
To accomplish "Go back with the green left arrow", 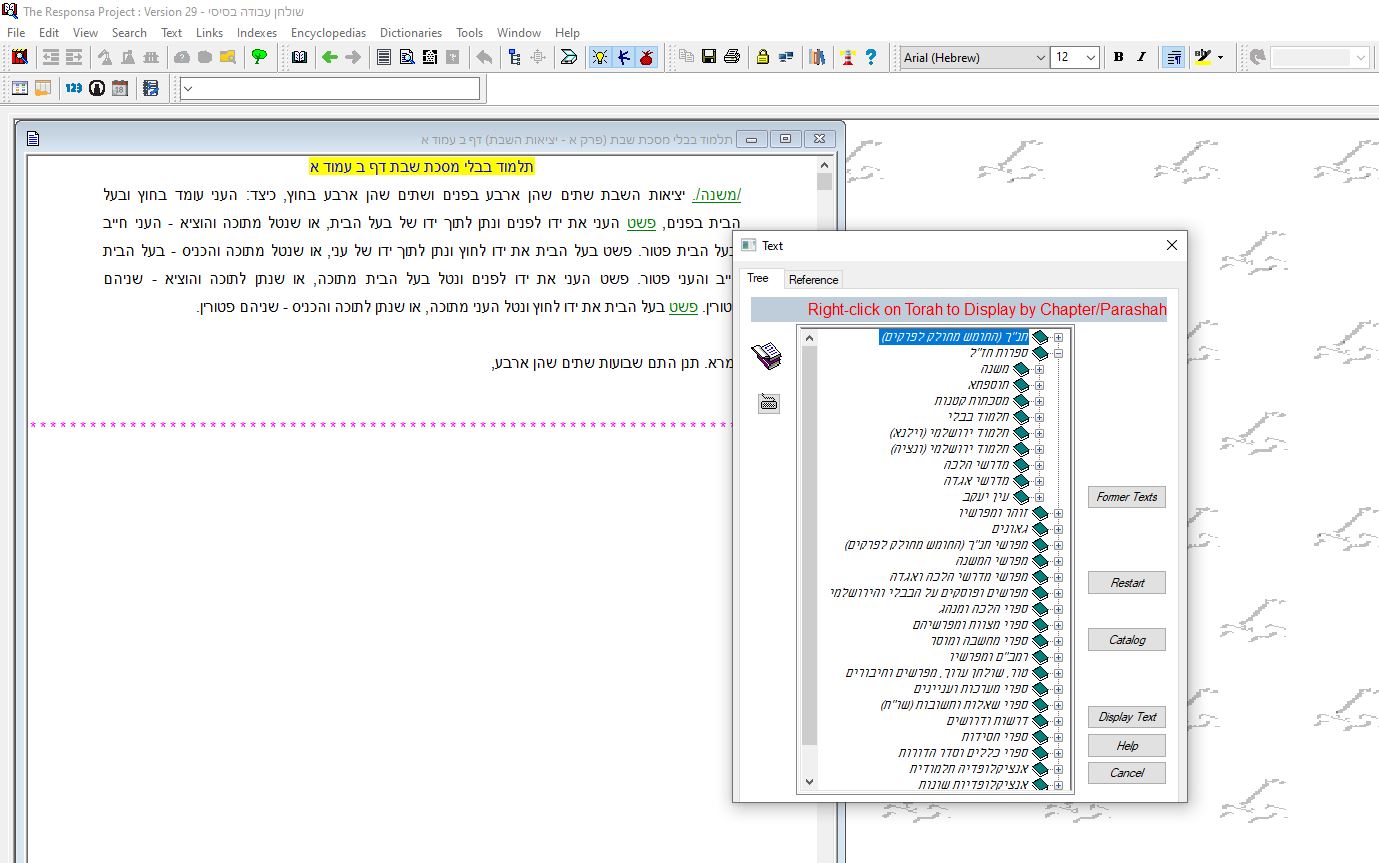I will point(329,57).
